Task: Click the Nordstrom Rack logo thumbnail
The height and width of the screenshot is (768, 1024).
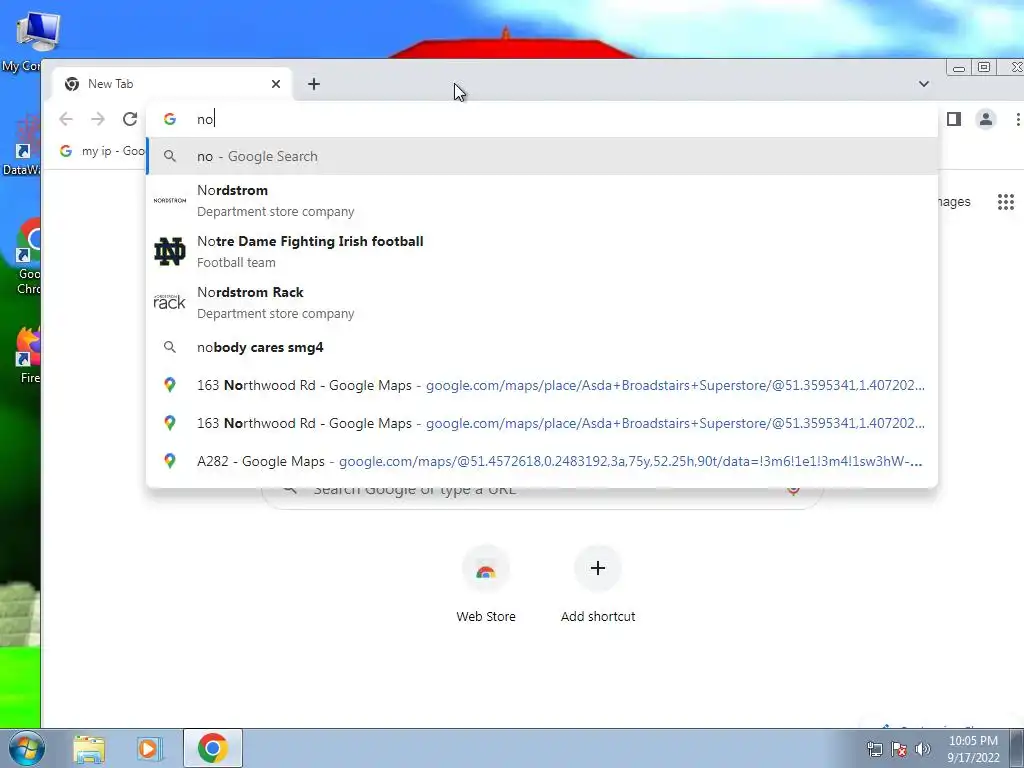Action: point(170,302)
